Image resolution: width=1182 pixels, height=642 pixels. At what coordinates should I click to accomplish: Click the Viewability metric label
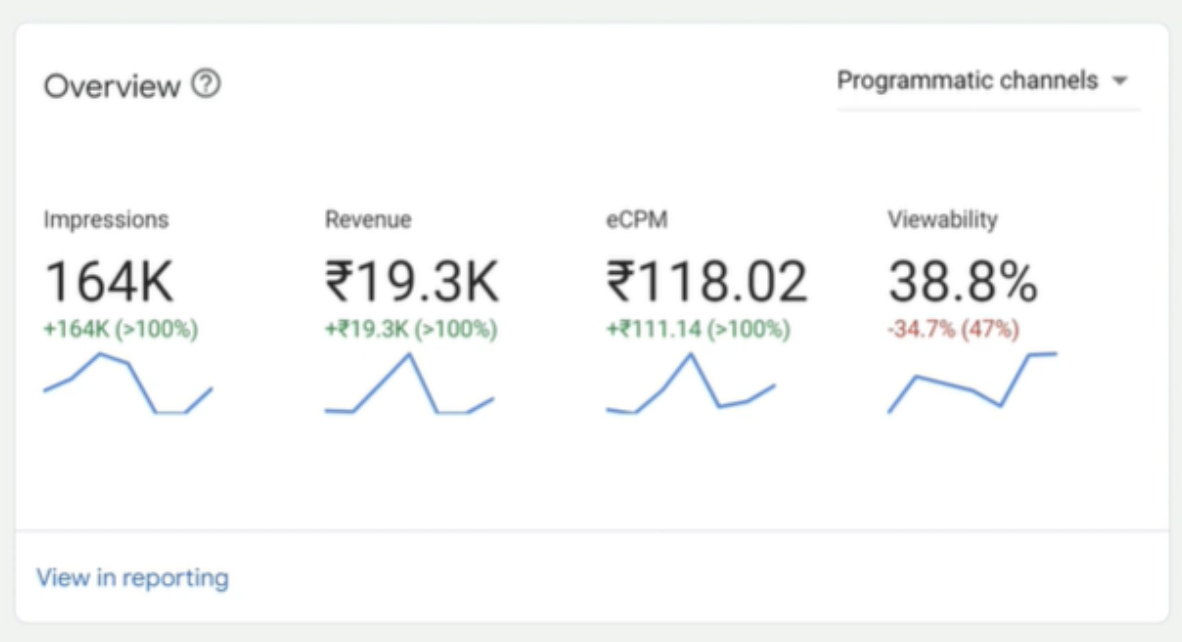[x=942, y=220]
